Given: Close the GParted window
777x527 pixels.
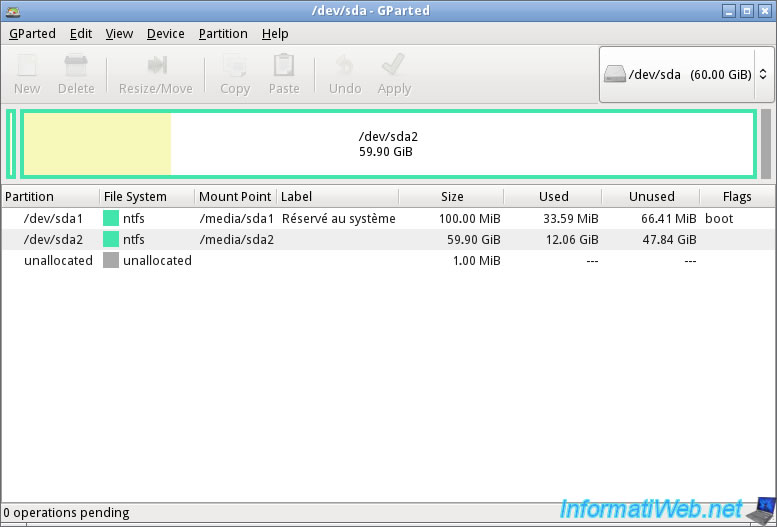Looking at the screenshot, I should point(765,11).
